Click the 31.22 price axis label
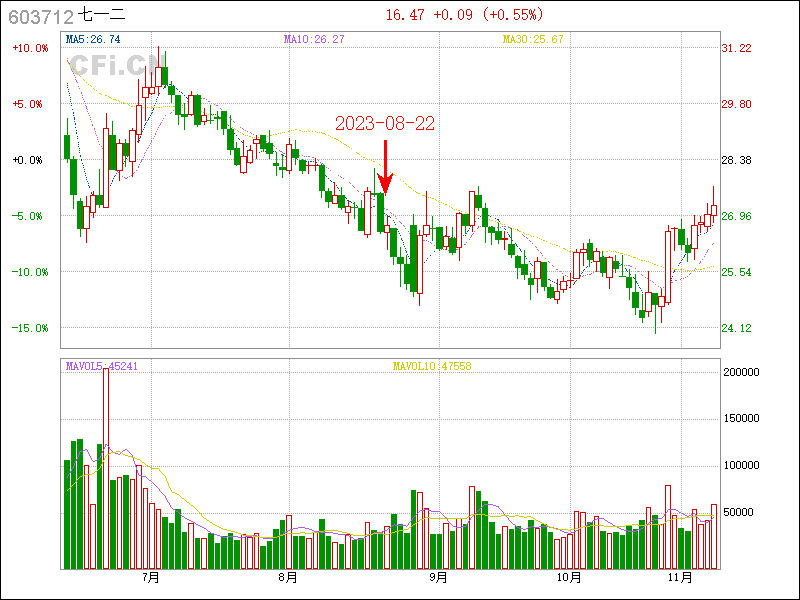800x600 pixels. click(x=737, y=48)
